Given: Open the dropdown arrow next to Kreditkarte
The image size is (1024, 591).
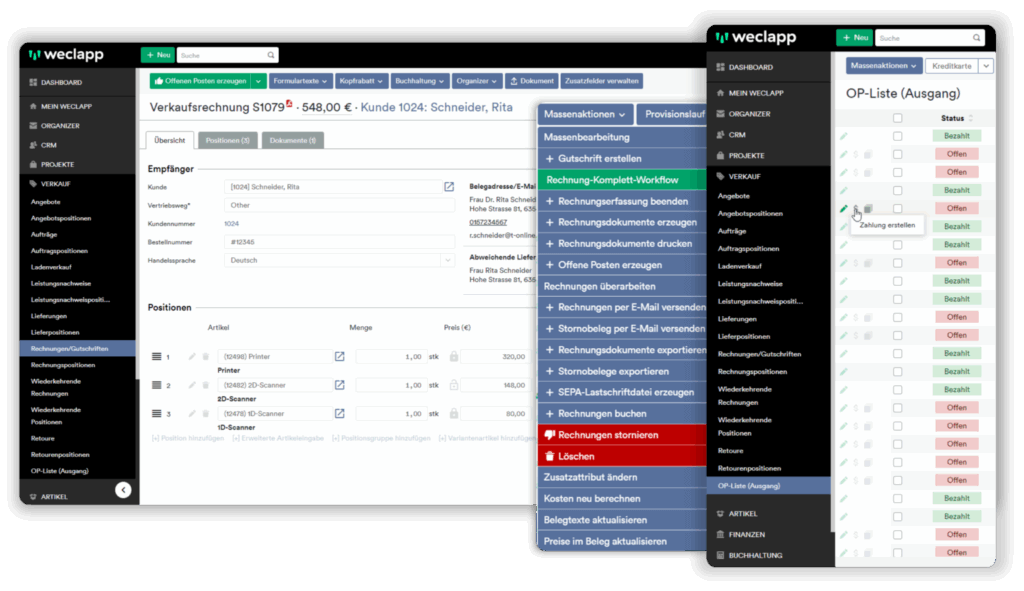Looking at the screenshot, I should click(x=986, y=66).
